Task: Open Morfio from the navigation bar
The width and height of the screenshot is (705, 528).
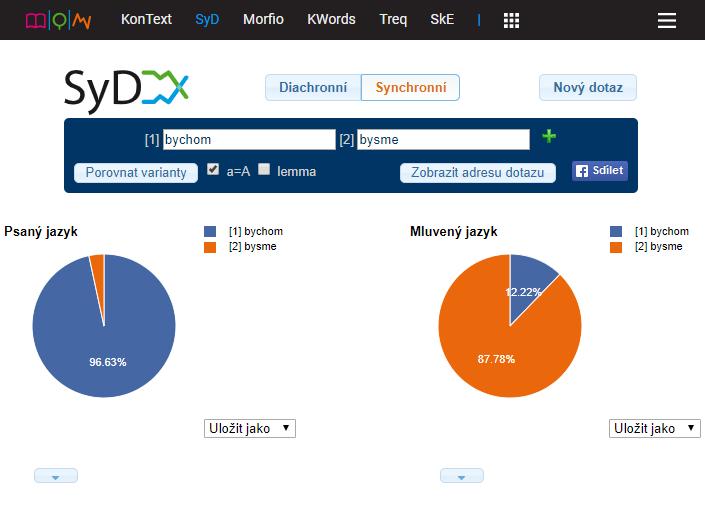Action: click(263, 19)
